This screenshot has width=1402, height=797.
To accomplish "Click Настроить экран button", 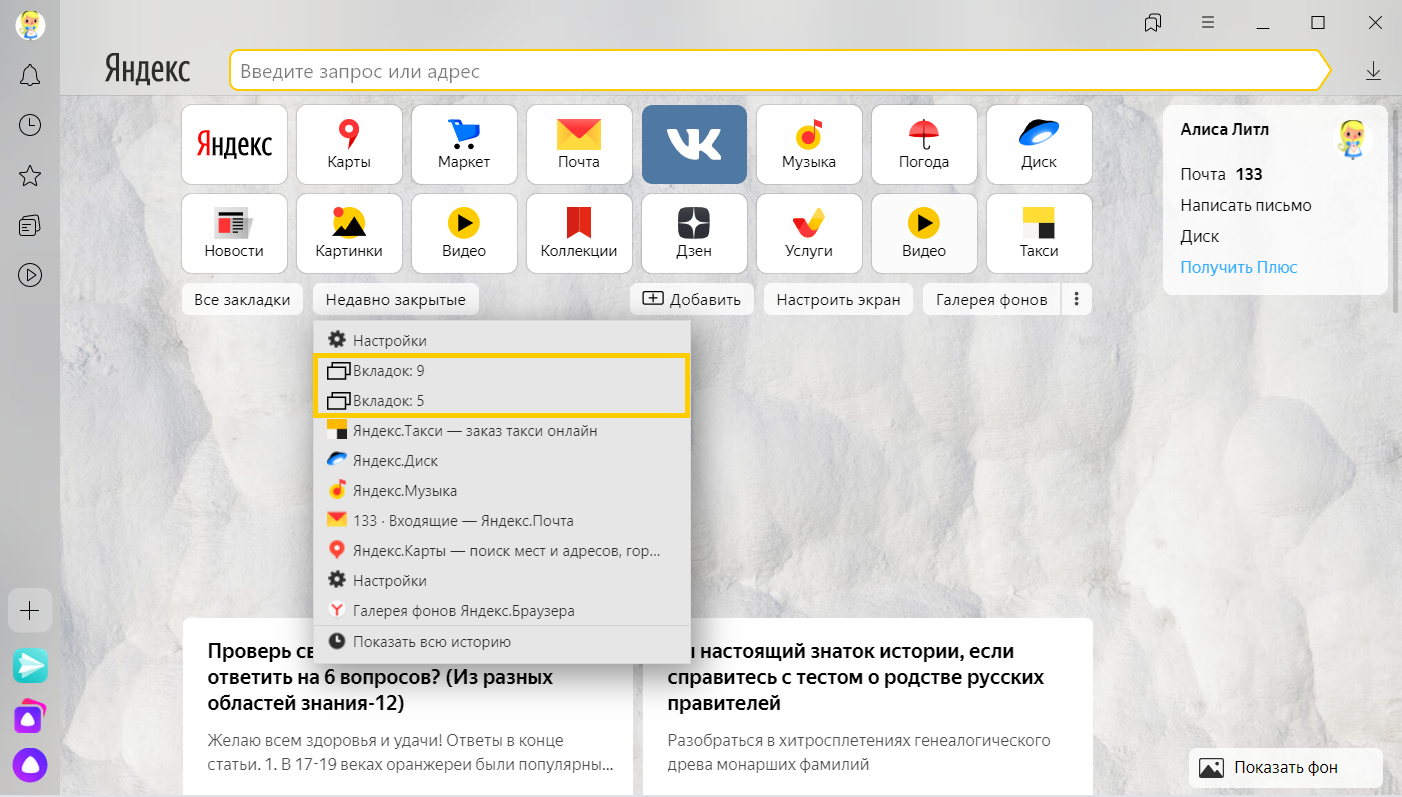I will [838, 299].
